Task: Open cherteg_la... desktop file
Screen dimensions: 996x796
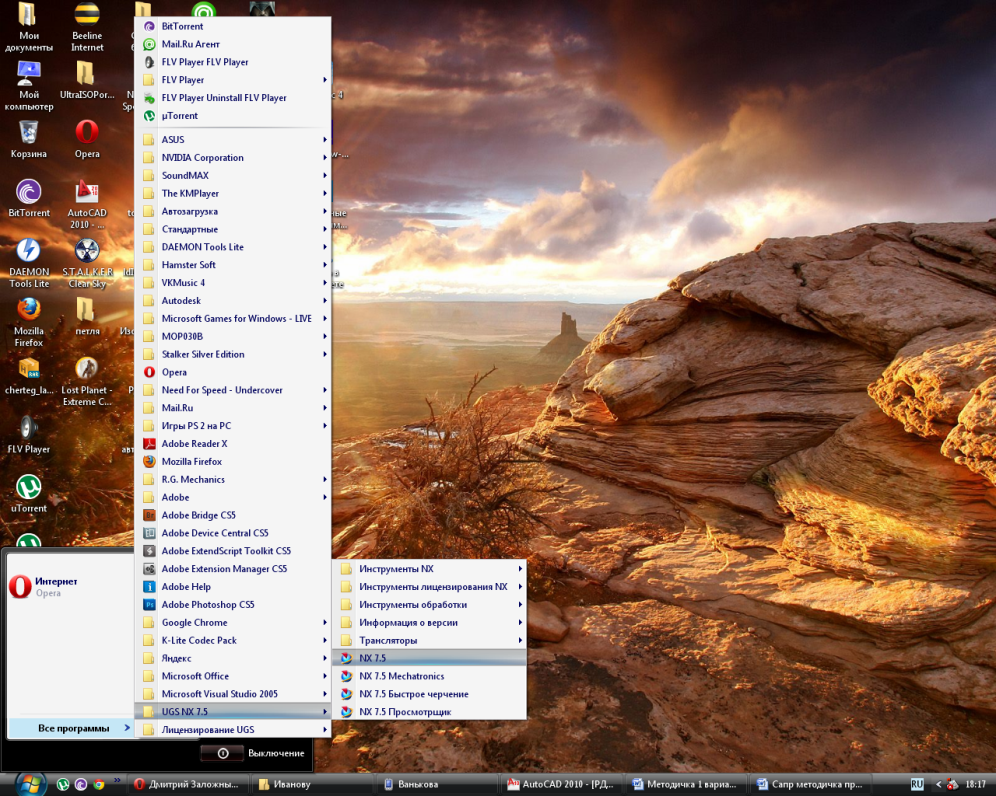Action: [29, 375]
